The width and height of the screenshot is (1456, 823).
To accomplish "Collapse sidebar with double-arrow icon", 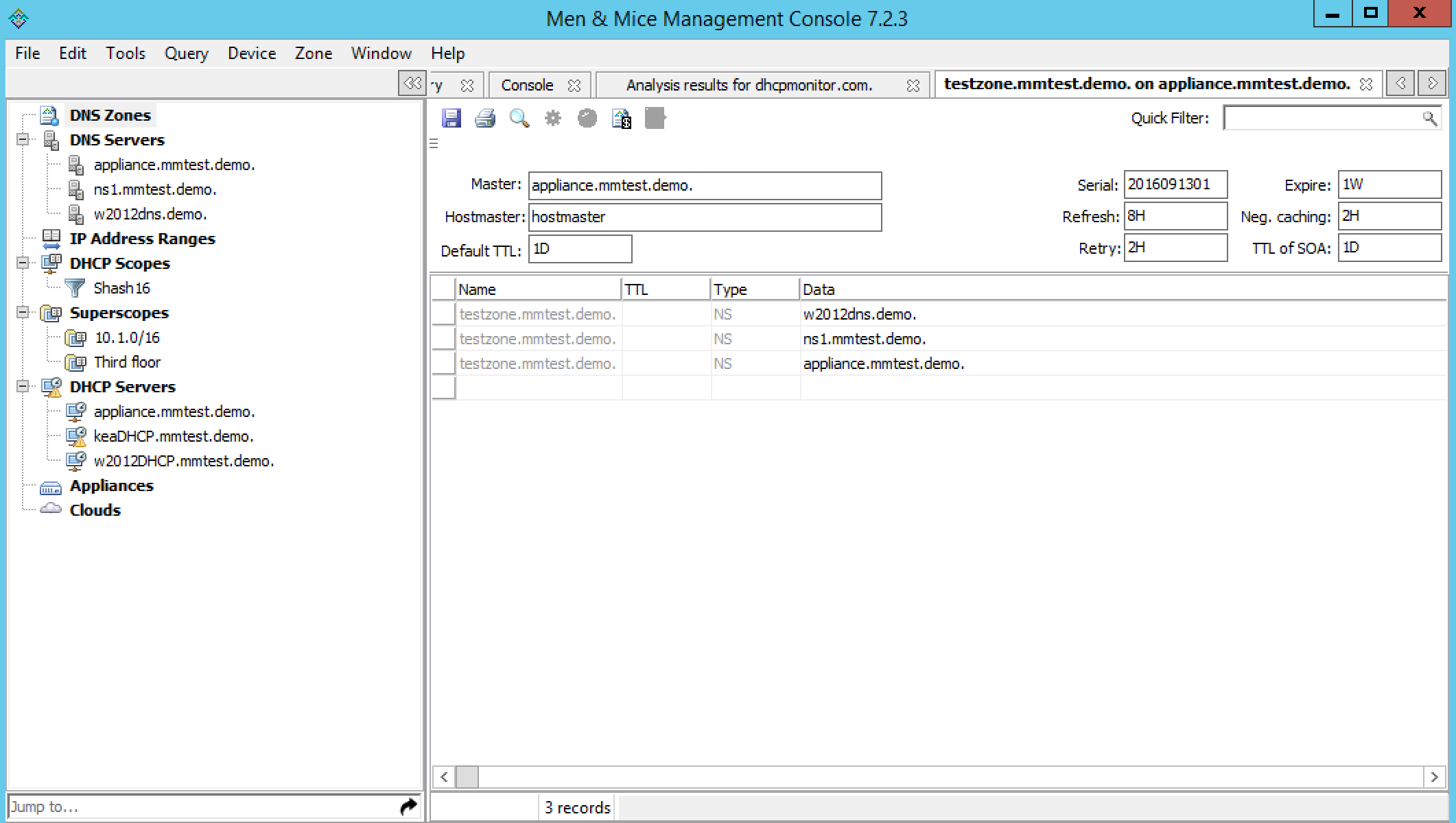I will [x=412, y=84].
